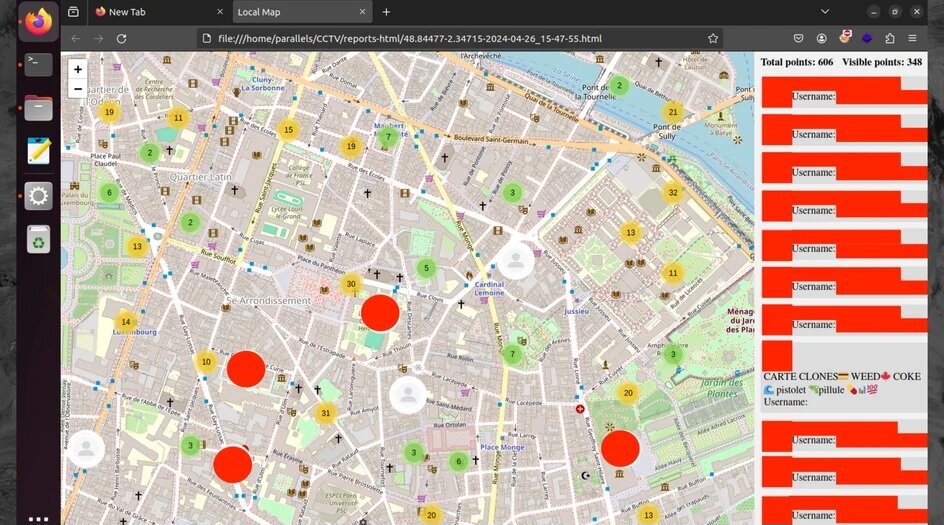
Task: Launch Terminal from the dock
Action: pyautogui.click(x=39, y=64)
